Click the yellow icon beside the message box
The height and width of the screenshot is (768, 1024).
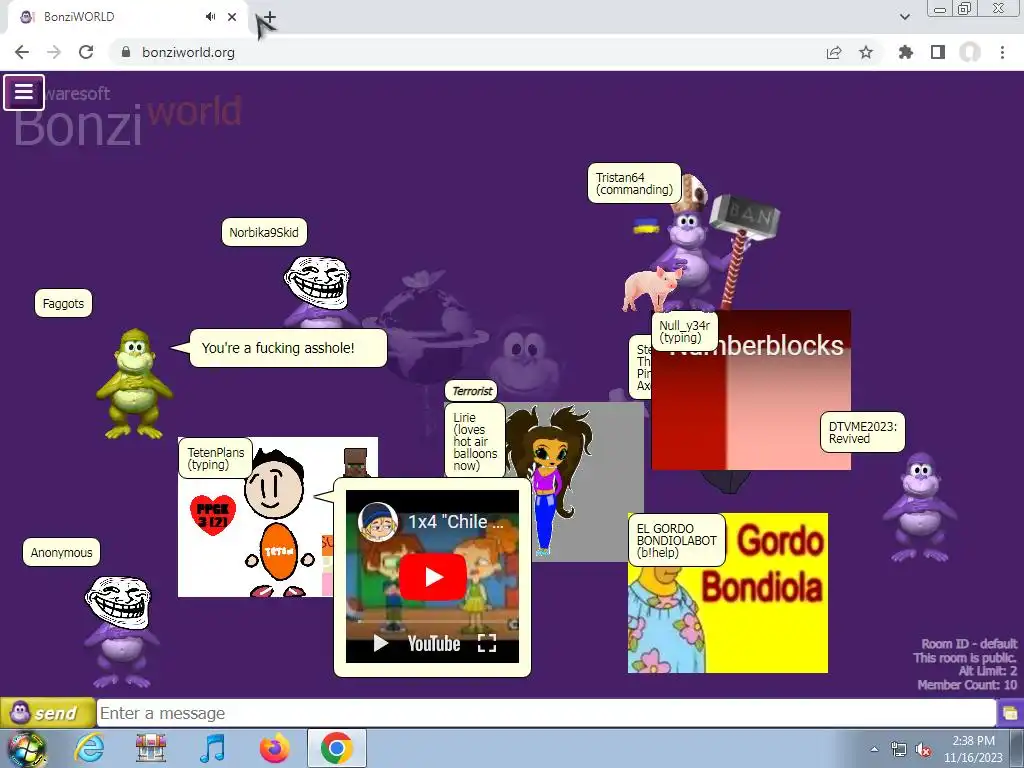1010,712
